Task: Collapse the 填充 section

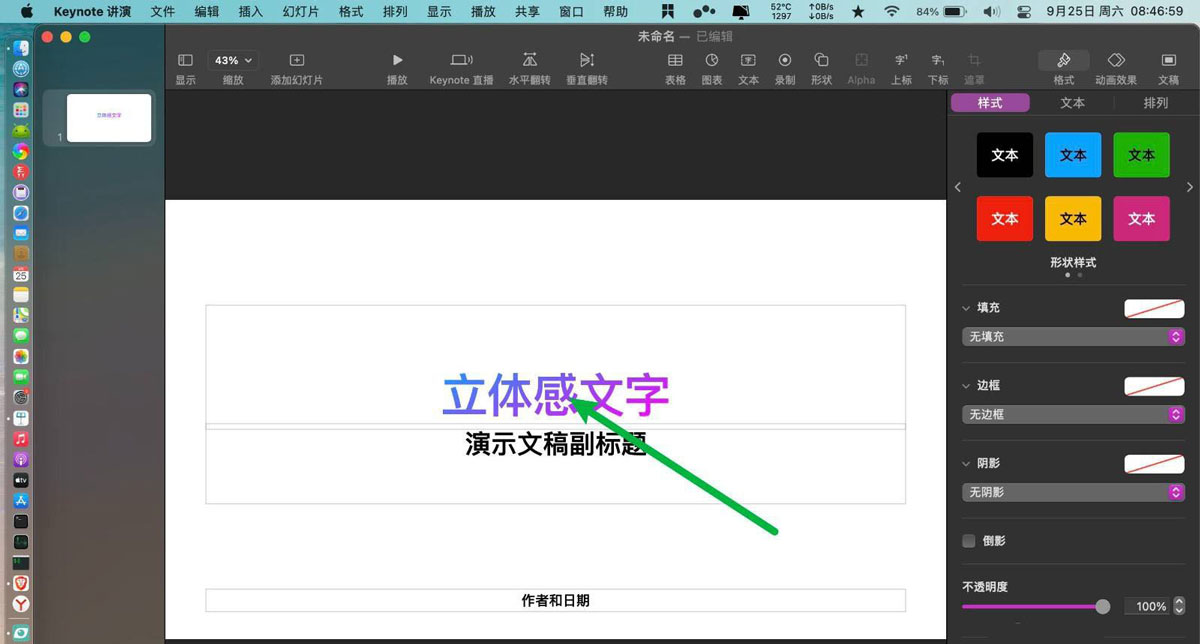Action: 966,308
